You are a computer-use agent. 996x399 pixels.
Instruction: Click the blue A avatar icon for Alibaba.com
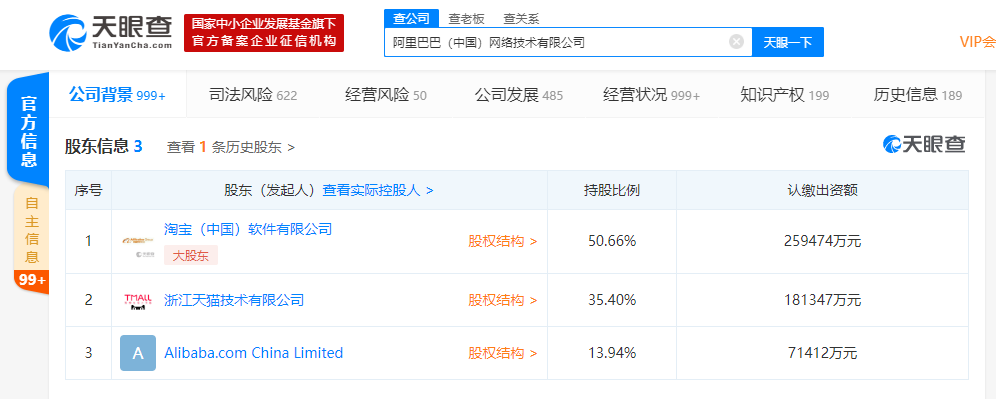[x=138, y=353]
